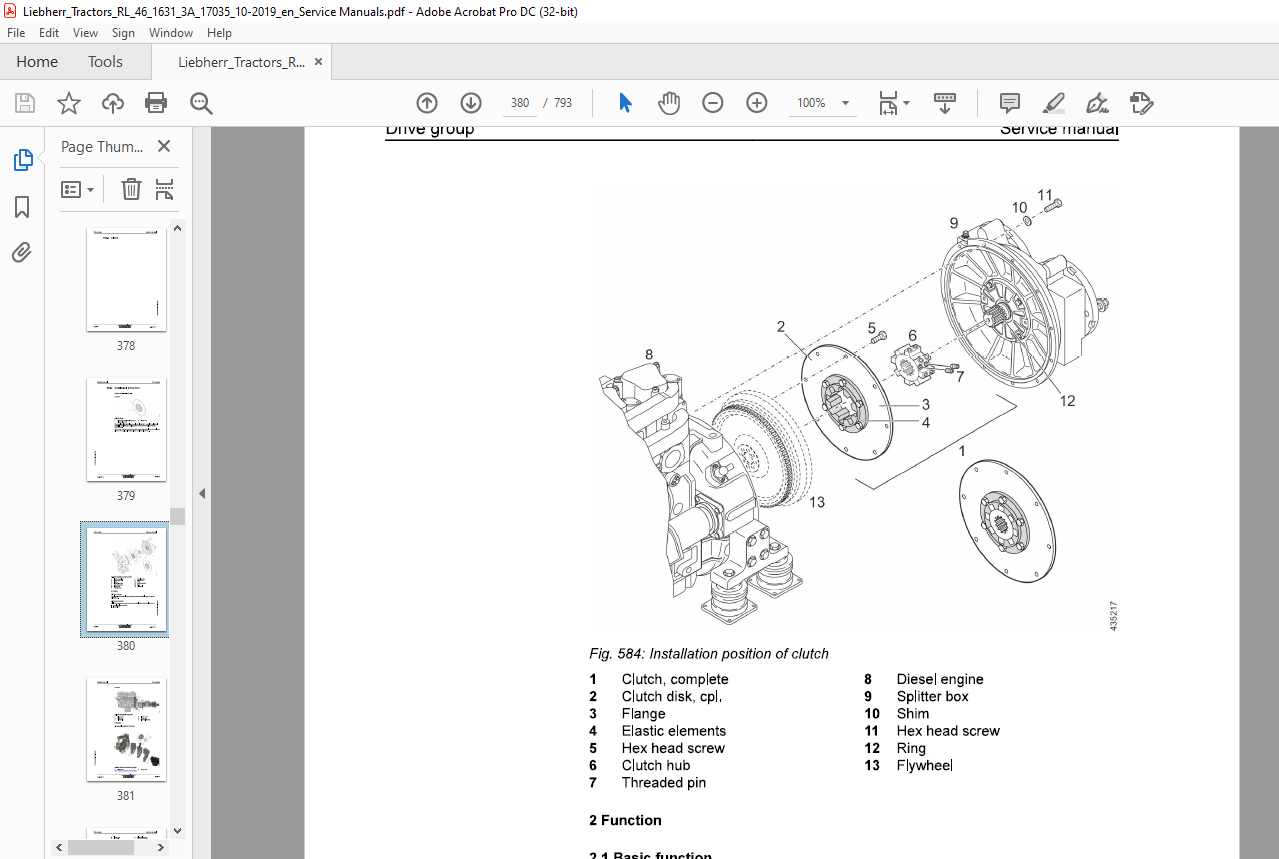1279x859 pixels.
Task: Open the View menu
Action: [86, 33]
